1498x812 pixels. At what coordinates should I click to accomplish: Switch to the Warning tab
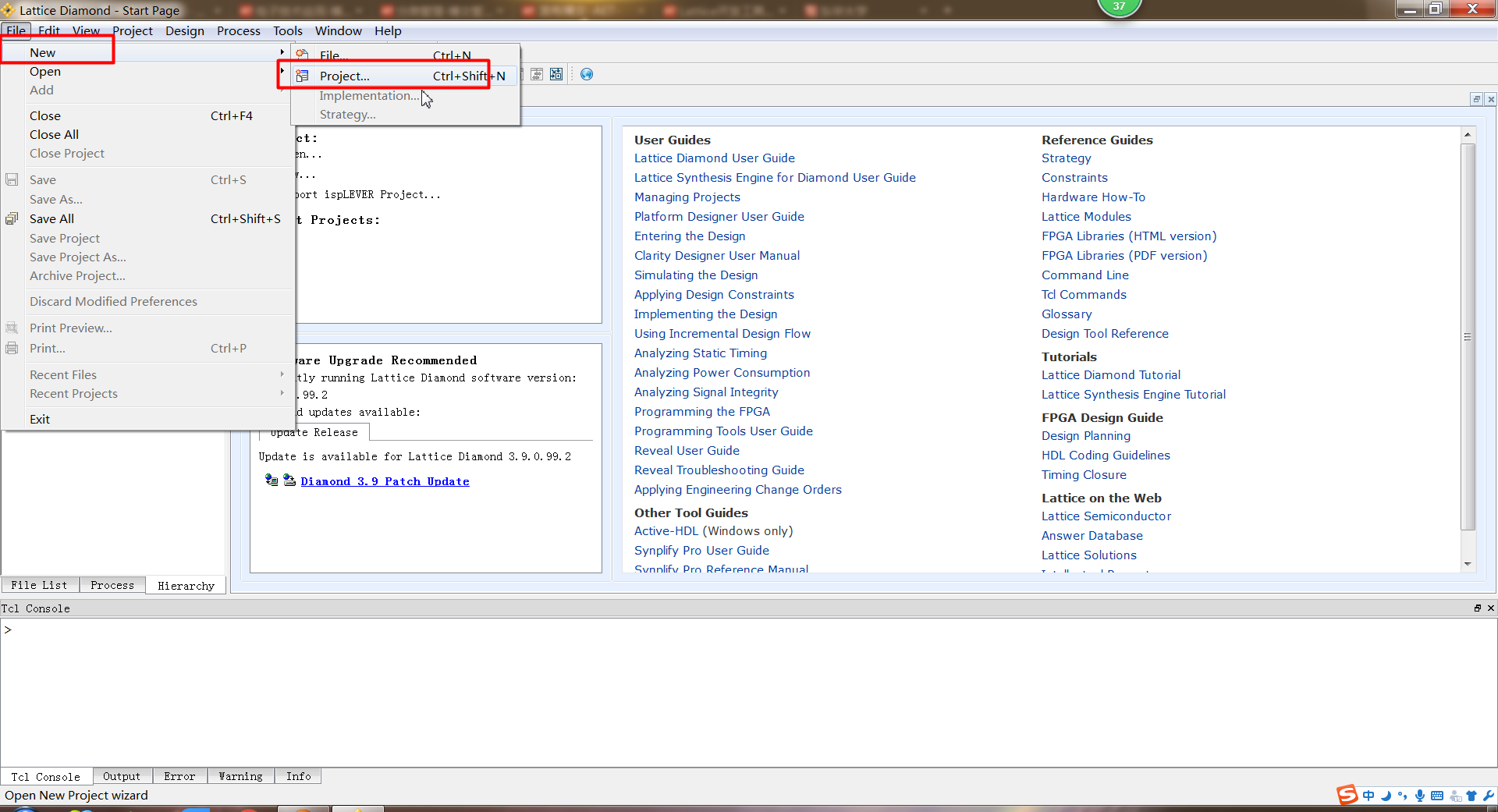(x=240, y=776)
